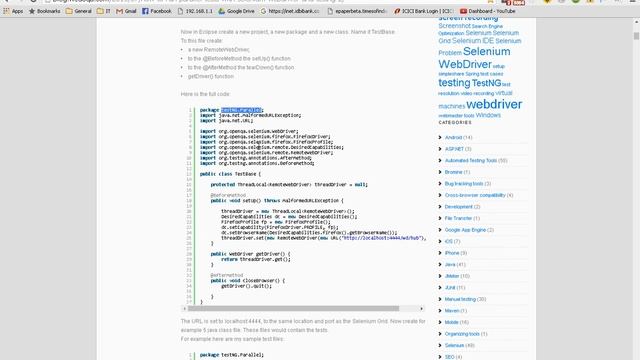Viewport: 640px width, 360px height.
Task: Click the 'package testNG.Parallel' second code block line
Action: click(x=232, y=355)
